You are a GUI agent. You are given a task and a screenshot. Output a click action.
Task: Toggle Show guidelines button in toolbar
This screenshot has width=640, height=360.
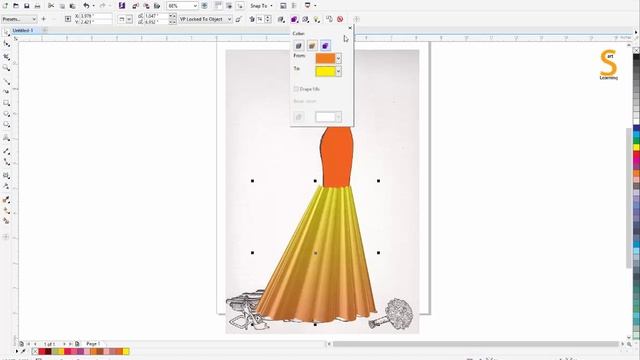[x=240, y=6]
